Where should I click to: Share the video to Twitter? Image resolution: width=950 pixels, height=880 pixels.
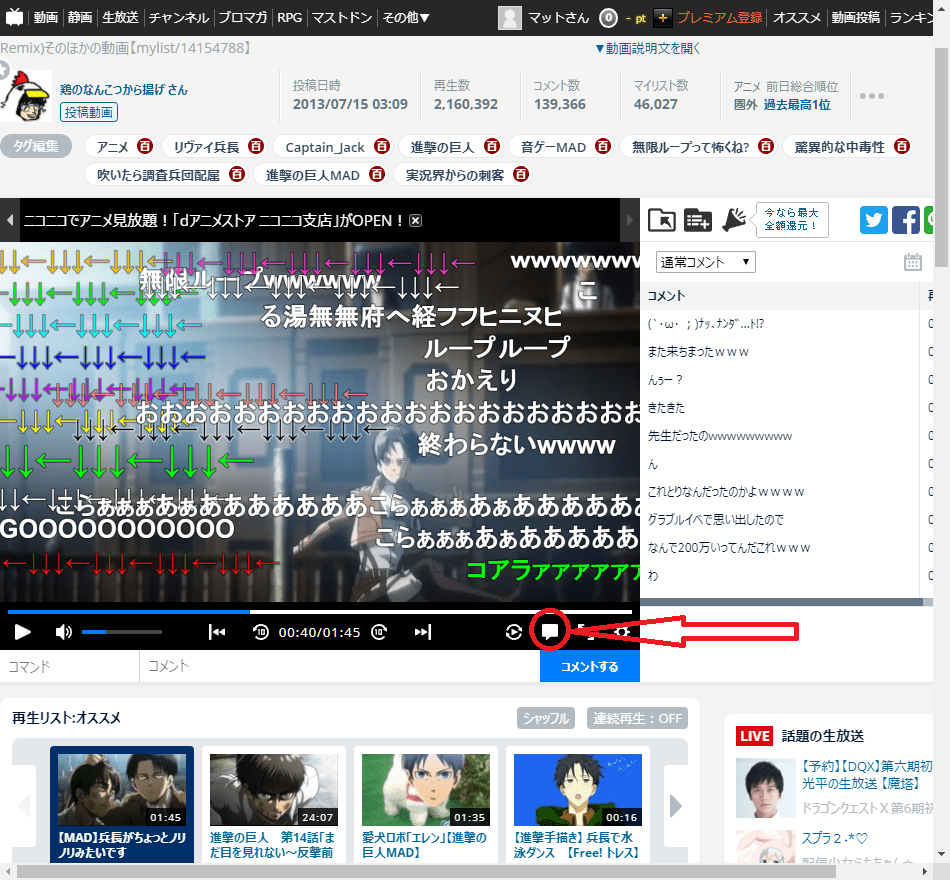point(874,220)
